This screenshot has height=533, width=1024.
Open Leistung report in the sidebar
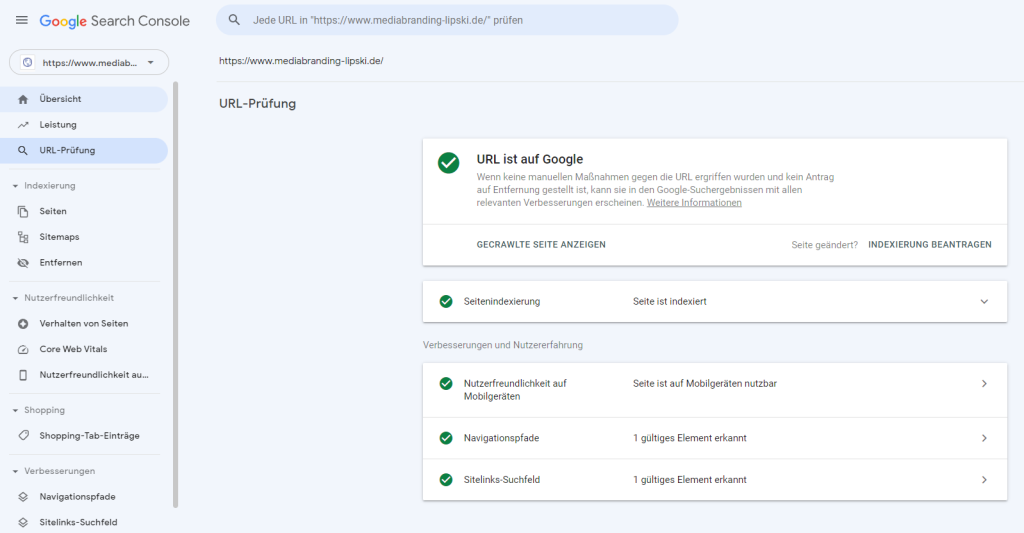click(84, 125)
